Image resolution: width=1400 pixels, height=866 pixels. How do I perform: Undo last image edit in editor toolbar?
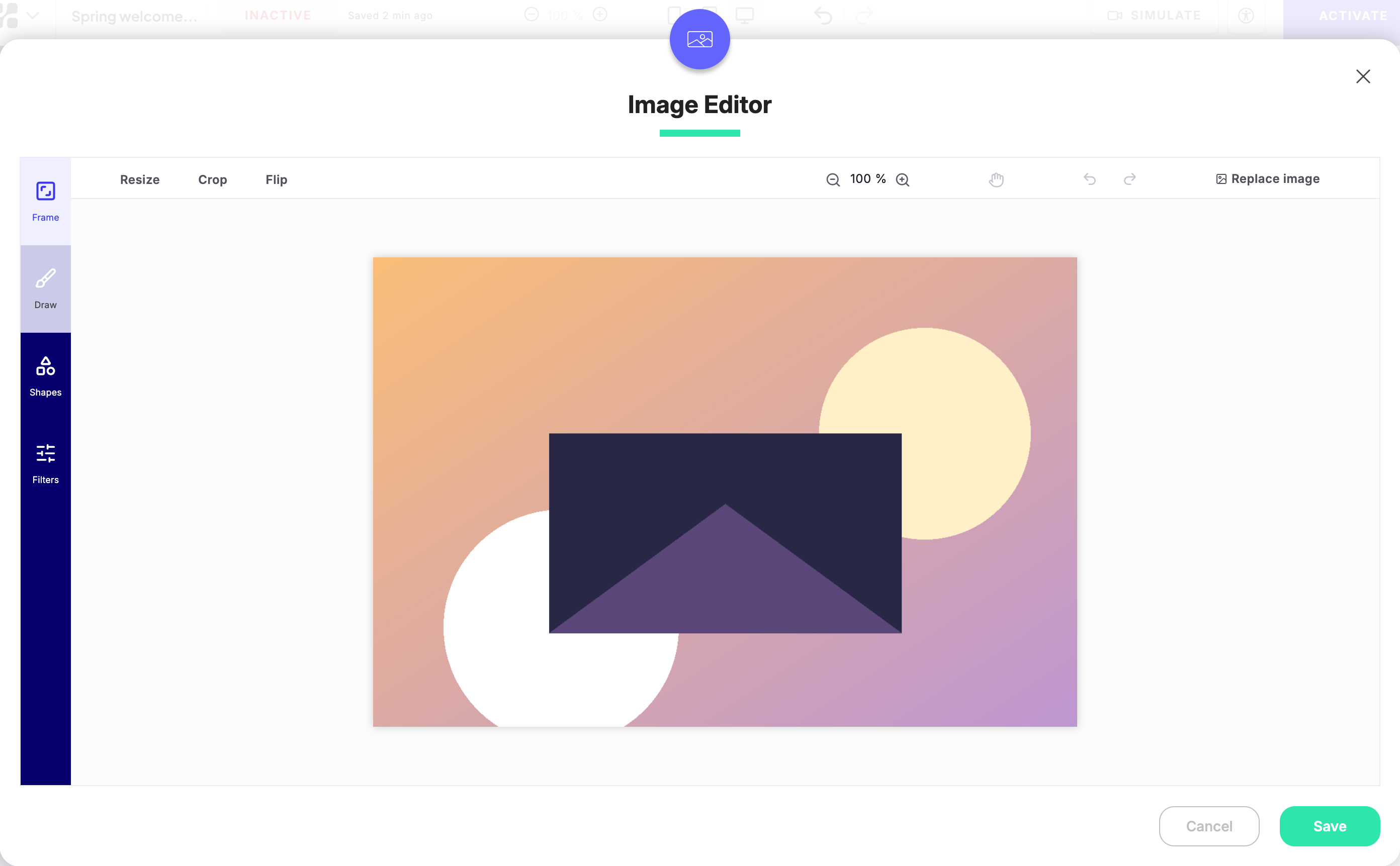[x=1089, y=179]
